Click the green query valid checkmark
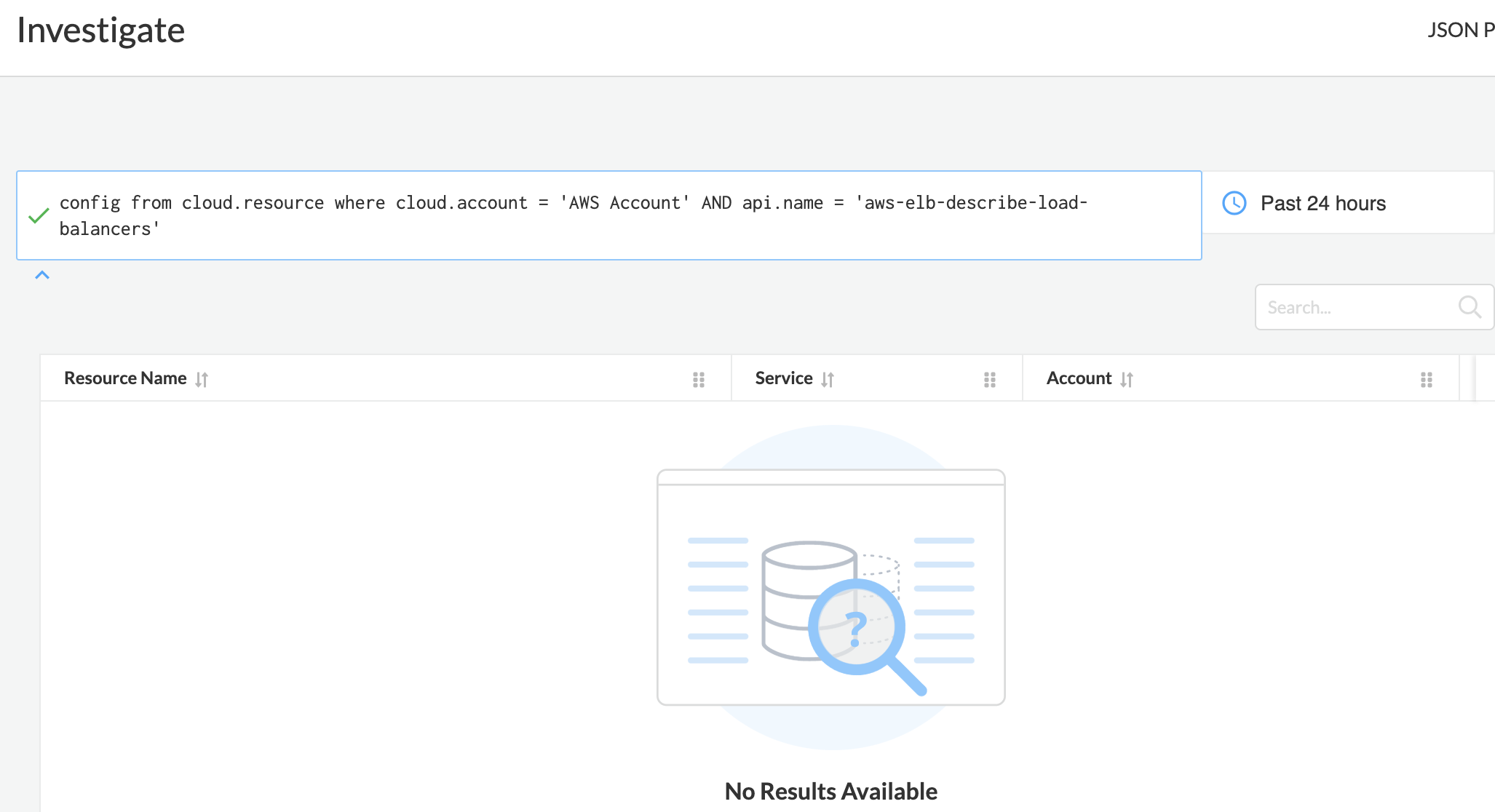 [x=39, y=215]
